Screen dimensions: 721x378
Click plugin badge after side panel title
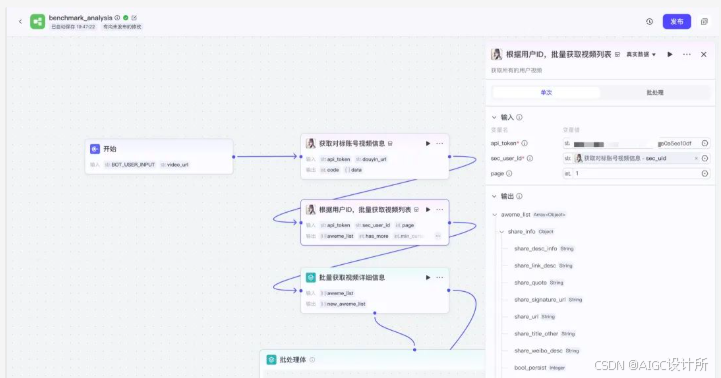point(617,55)
